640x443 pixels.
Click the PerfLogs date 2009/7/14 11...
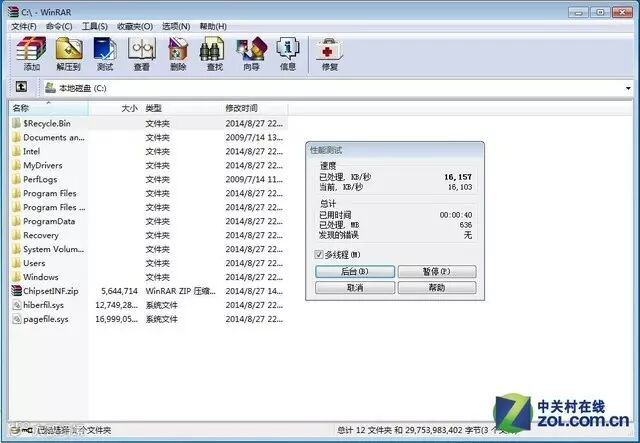[x=254, y=179]
